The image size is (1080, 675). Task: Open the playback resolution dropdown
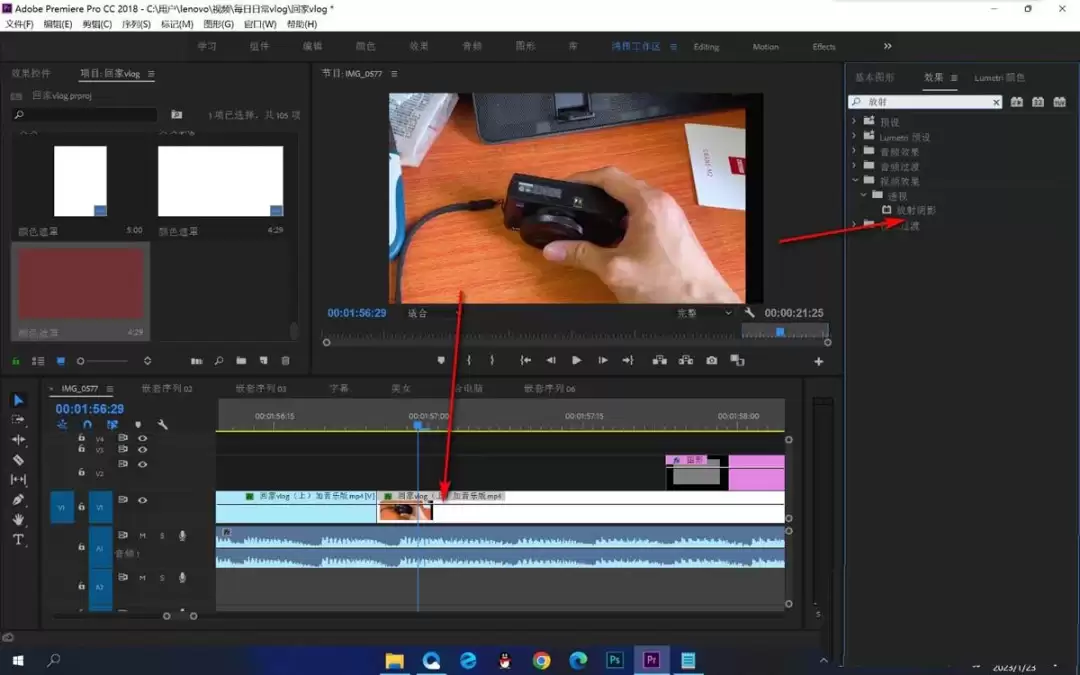click(x=704, y=313)
